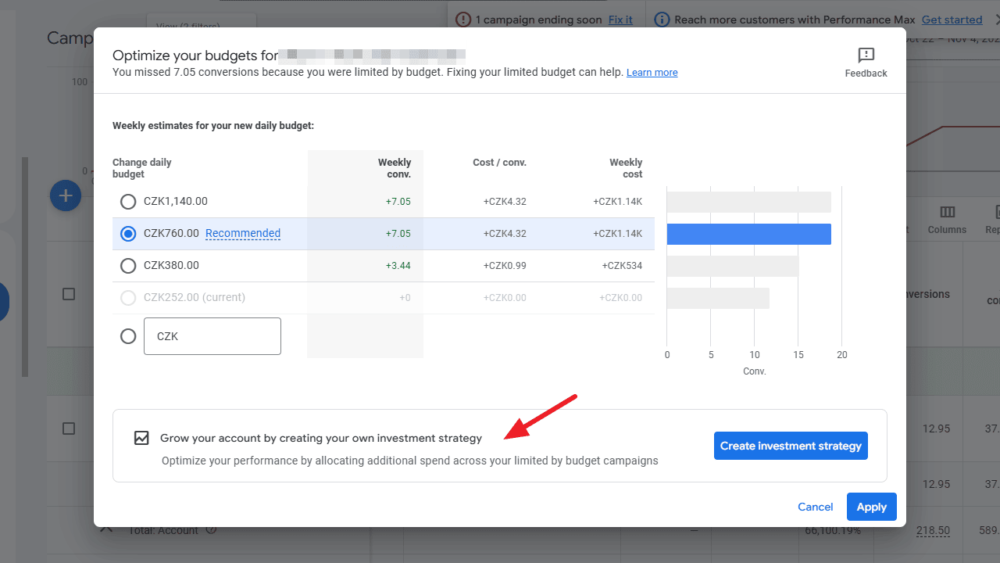This screenshot has width=1000, height=563.
Task: Select the custom budget radio button
Action: point(128,337)
